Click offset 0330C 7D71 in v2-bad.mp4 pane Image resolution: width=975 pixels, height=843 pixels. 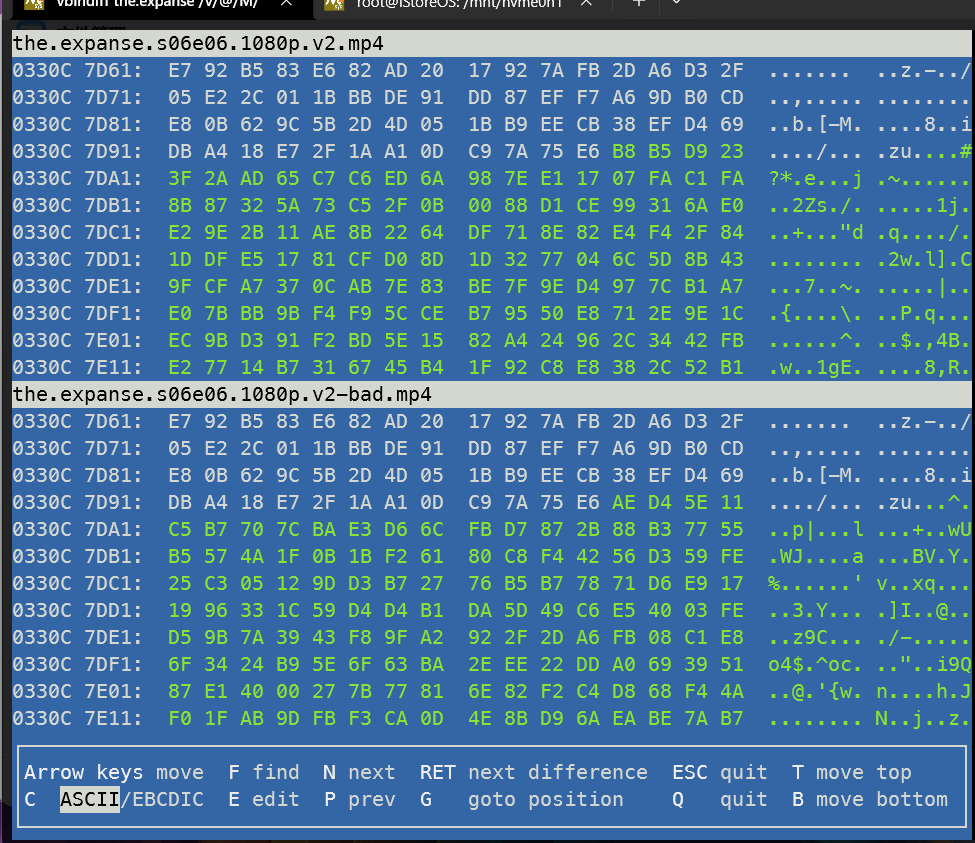(77, 448)
